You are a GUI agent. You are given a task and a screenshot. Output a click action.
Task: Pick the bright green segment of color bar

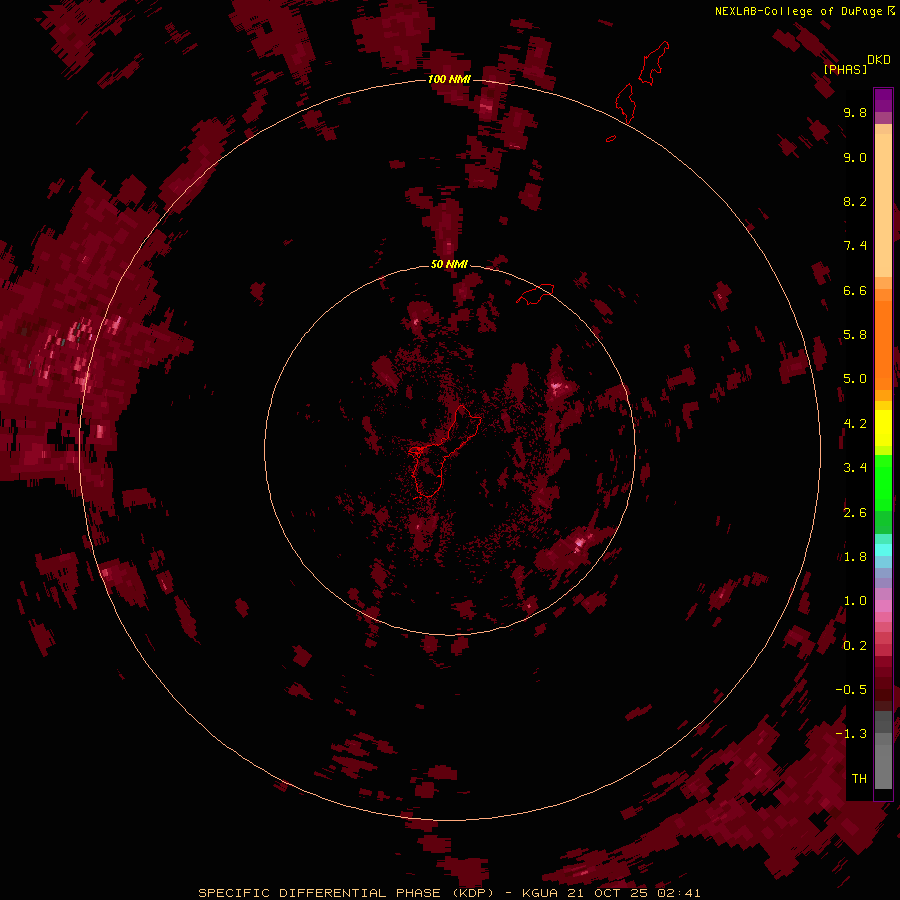coord(883,482)
